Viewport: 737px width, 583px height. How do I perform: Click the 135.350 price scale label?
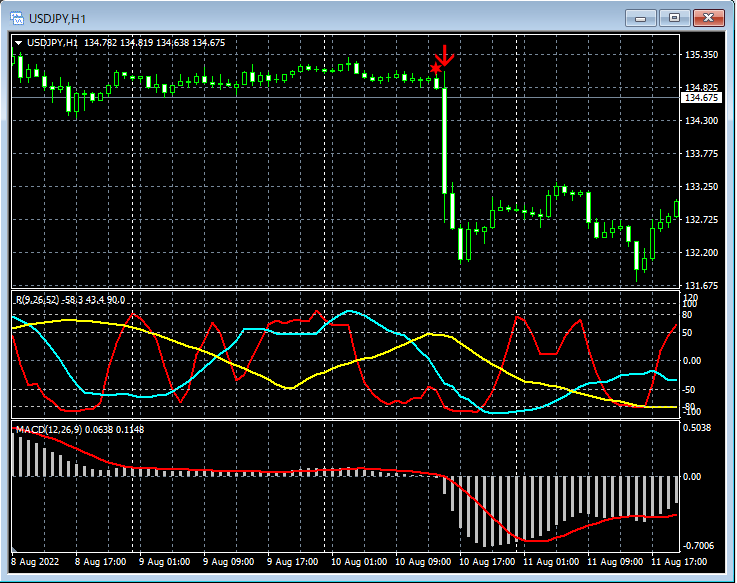pos(701,55)
